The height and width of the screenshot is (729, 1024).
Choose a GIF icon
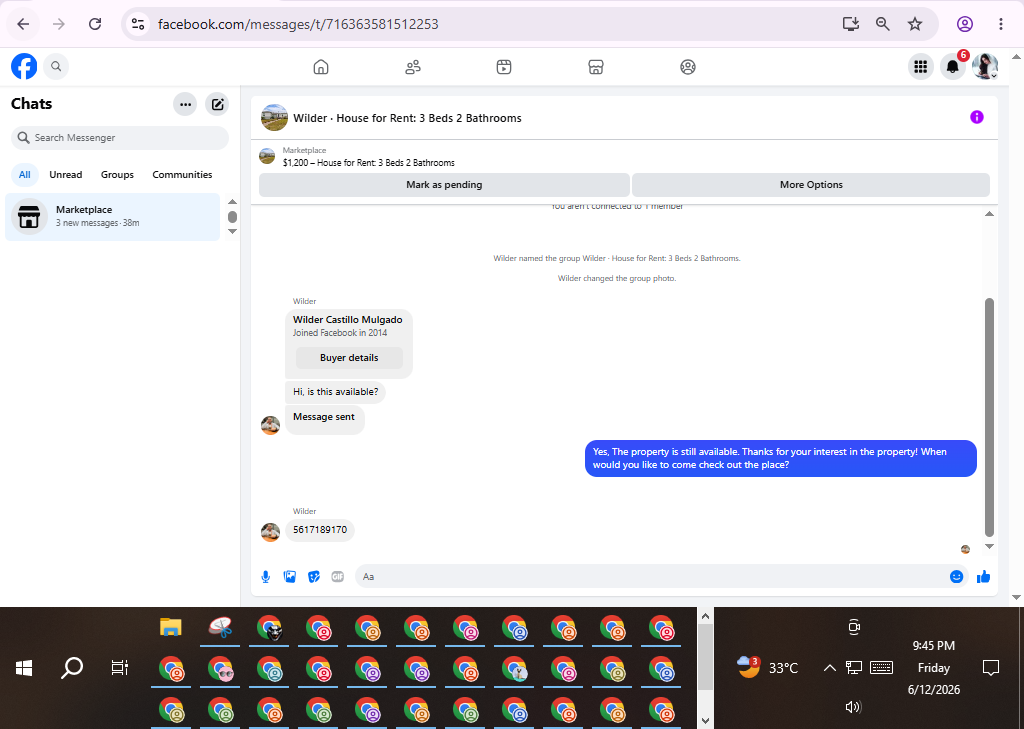[x=338, y=577]
